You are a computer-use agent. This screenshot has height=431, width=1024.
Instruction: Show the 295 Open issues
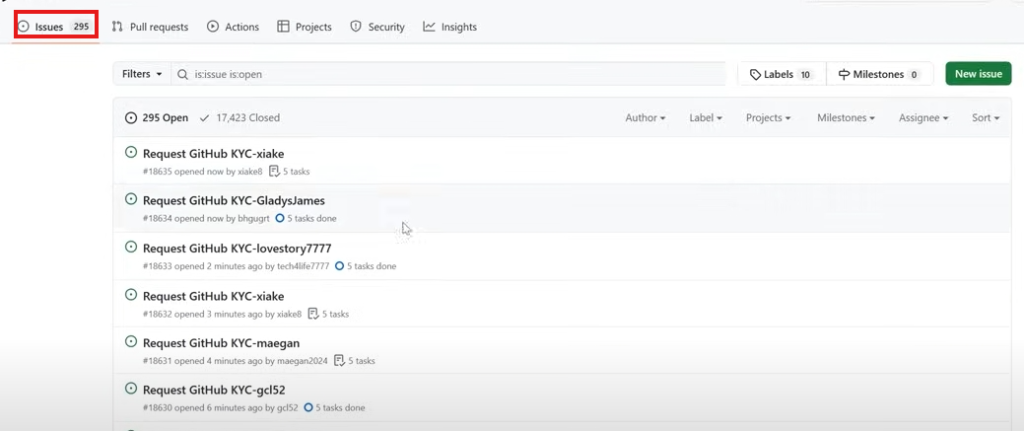pos(157,118)
